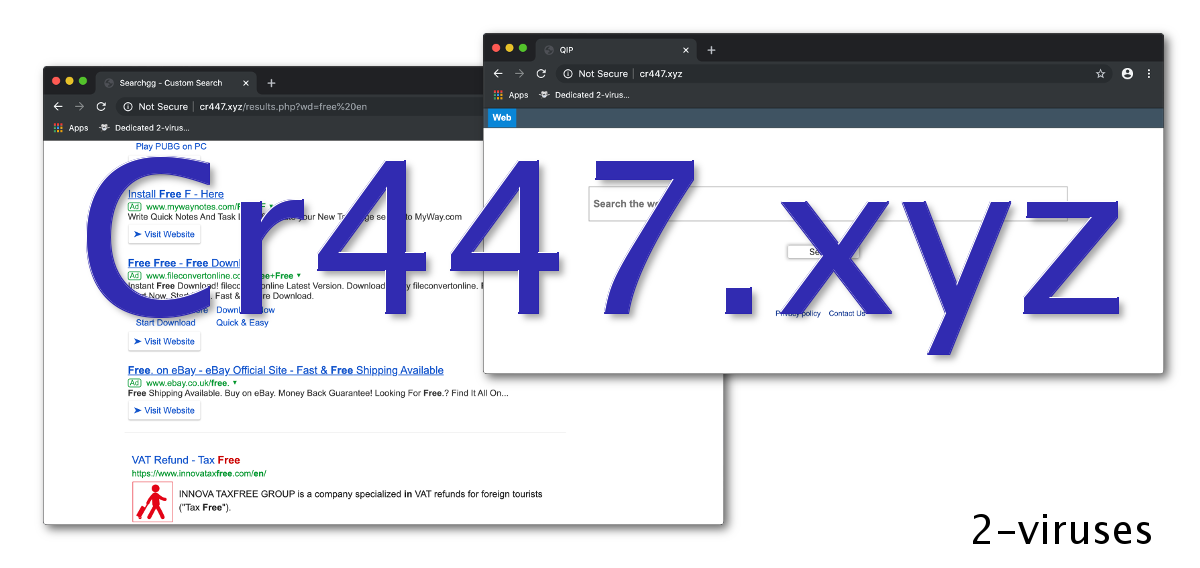Screen dimensions: 1200x568
Task: Click forward arrow in Searchgg window
Action: pos(79,106)
